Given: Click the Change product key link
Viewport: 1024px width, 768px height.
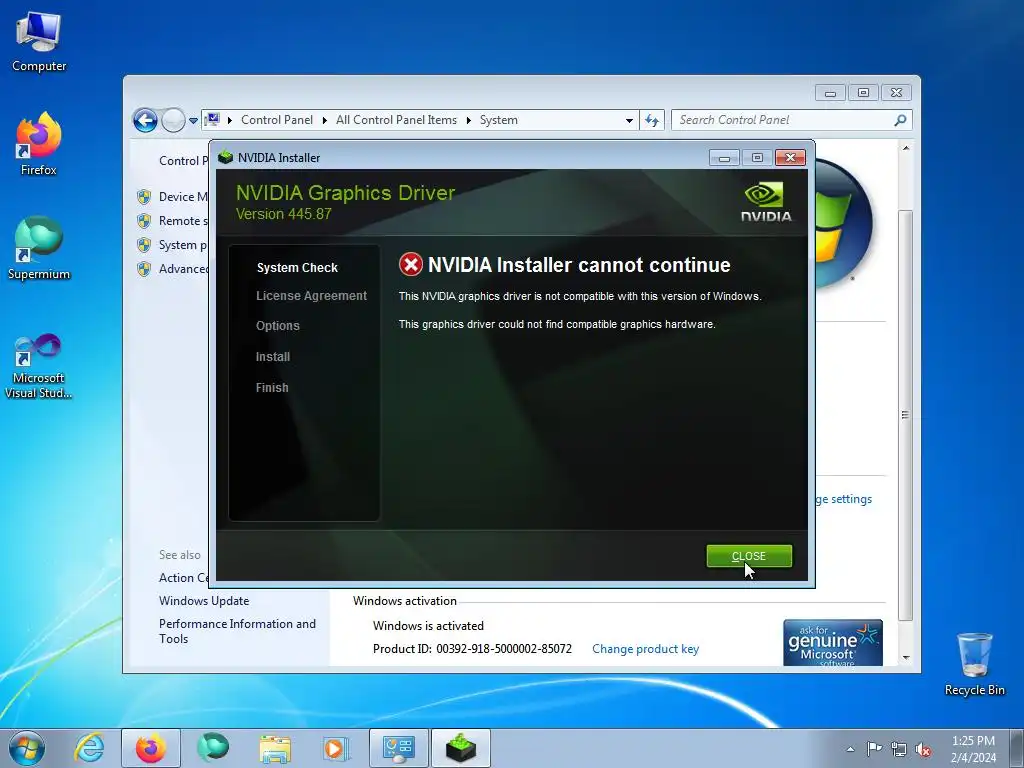Looking at the screenshot, I should (x=645, y=649).
